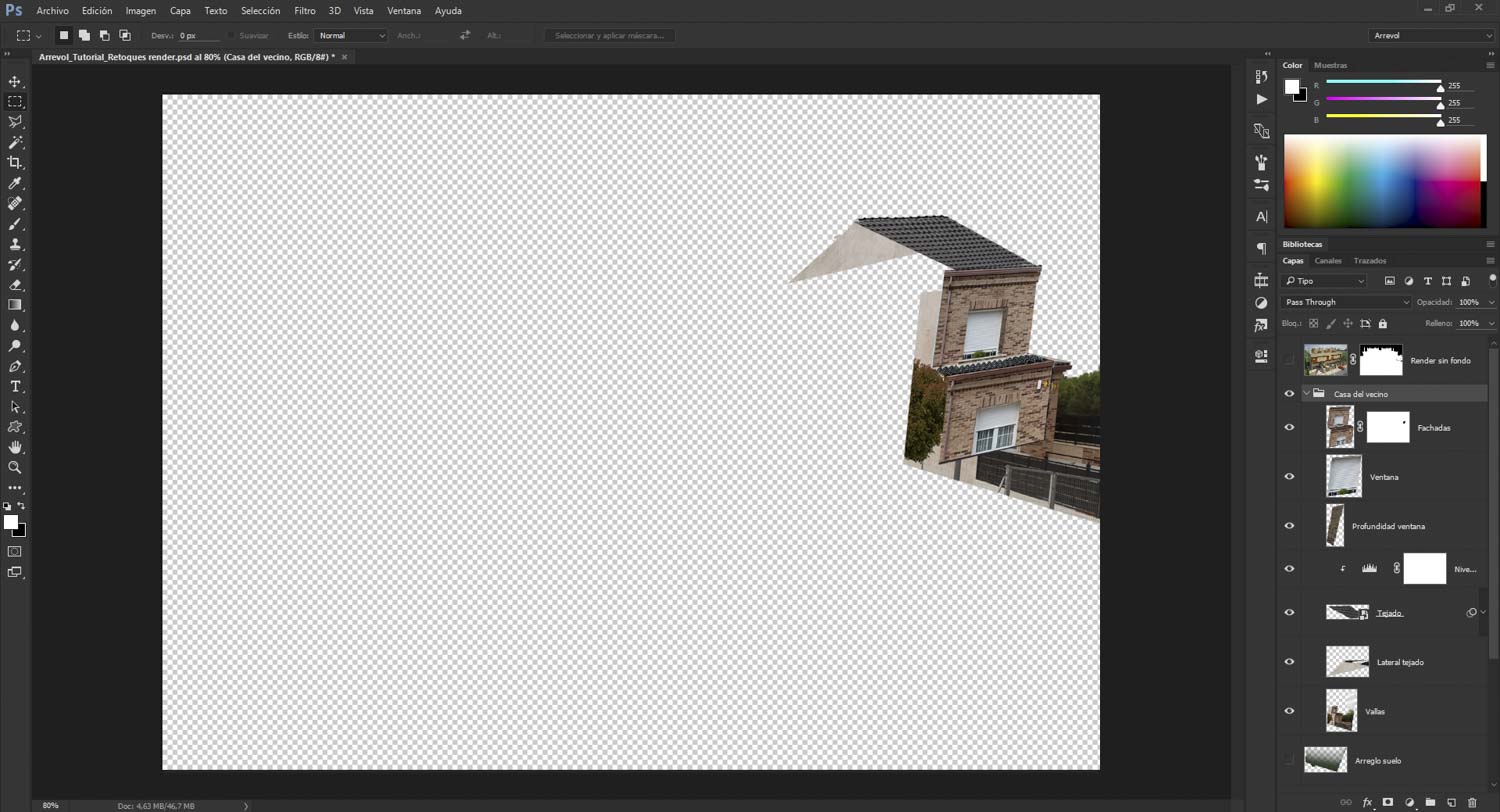
Task: Hide the Lateral tejado layer
Action: click(x=1289, y=662)
